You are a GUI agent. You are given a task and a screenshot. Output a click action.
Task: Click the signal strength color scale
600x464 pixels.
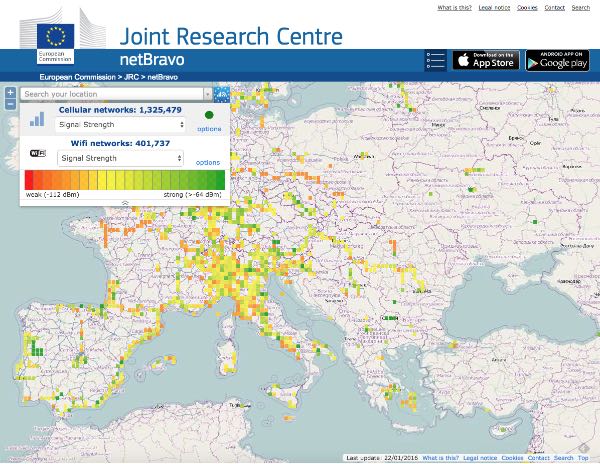[x=125, y=180]
